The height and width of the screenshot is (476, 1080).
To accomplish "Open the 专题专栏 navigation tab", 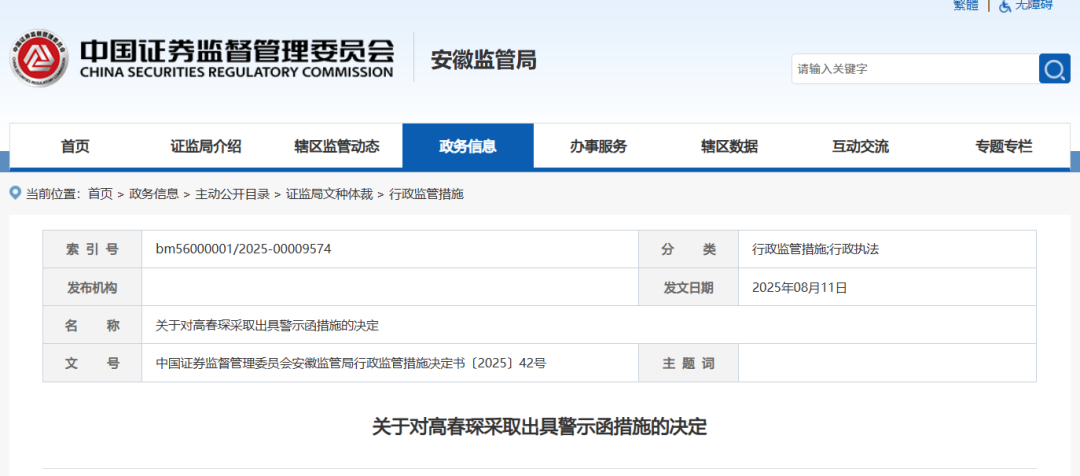I will (x=1004, y=146).
